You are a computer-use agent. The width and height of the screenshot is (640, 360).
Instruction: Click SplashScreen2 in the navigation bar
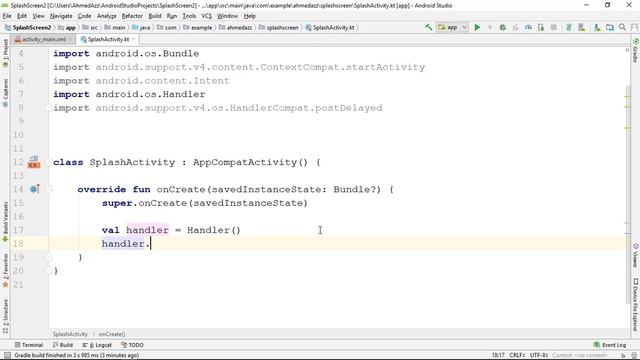pos(28,27)
